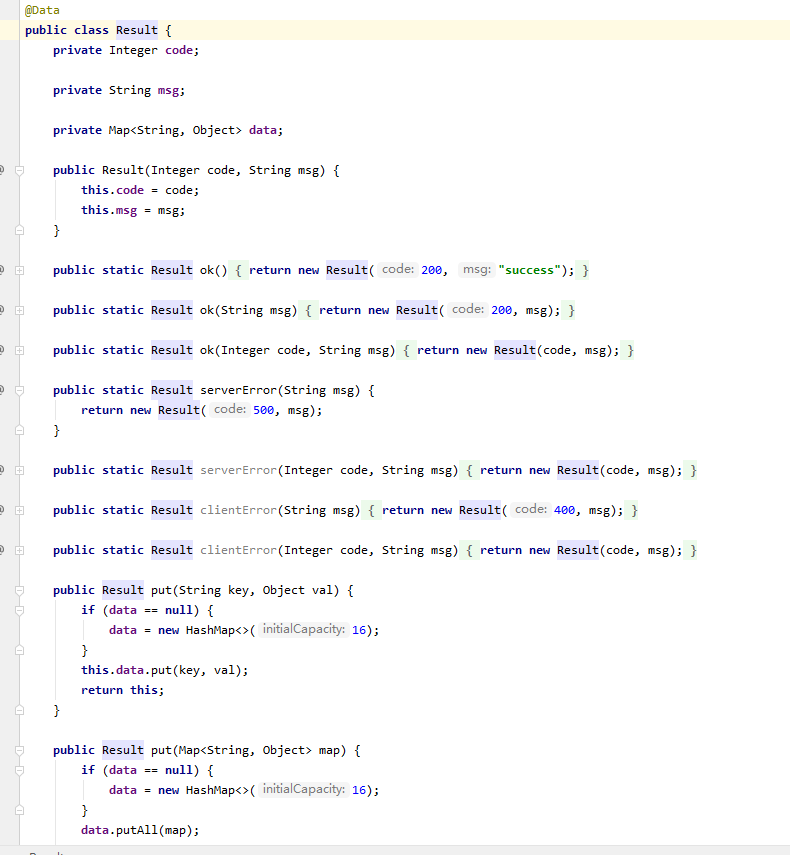Click put name in put(String key, Object val)
The width and height of the screenshot is (790, 855).
161,590
